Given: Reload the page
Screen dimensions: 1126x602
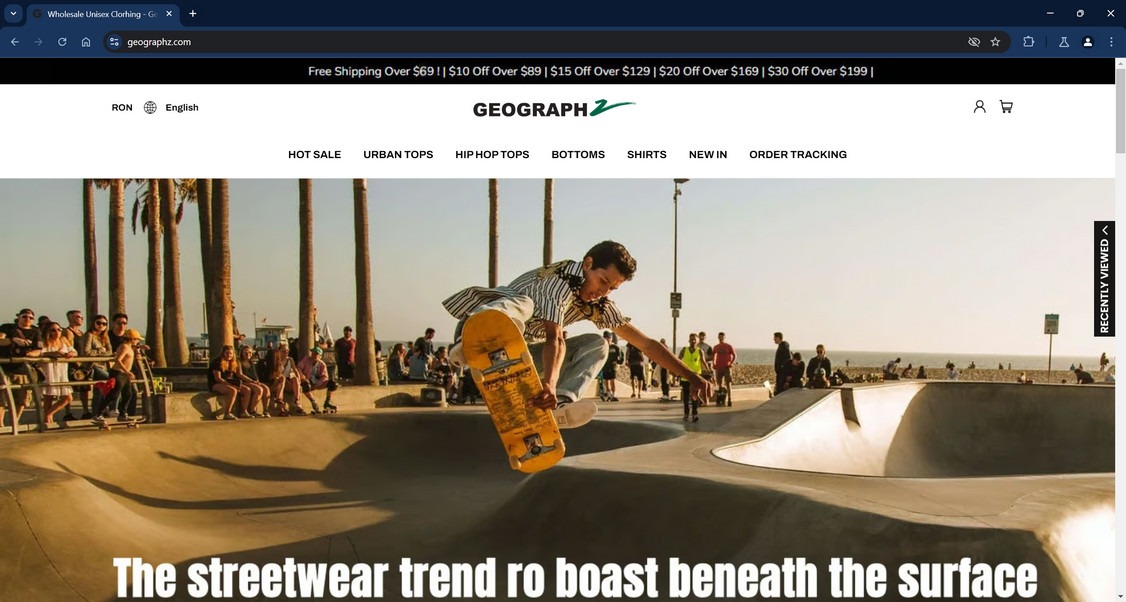Looking at the screenshot, I should click(x=62, y=42).
